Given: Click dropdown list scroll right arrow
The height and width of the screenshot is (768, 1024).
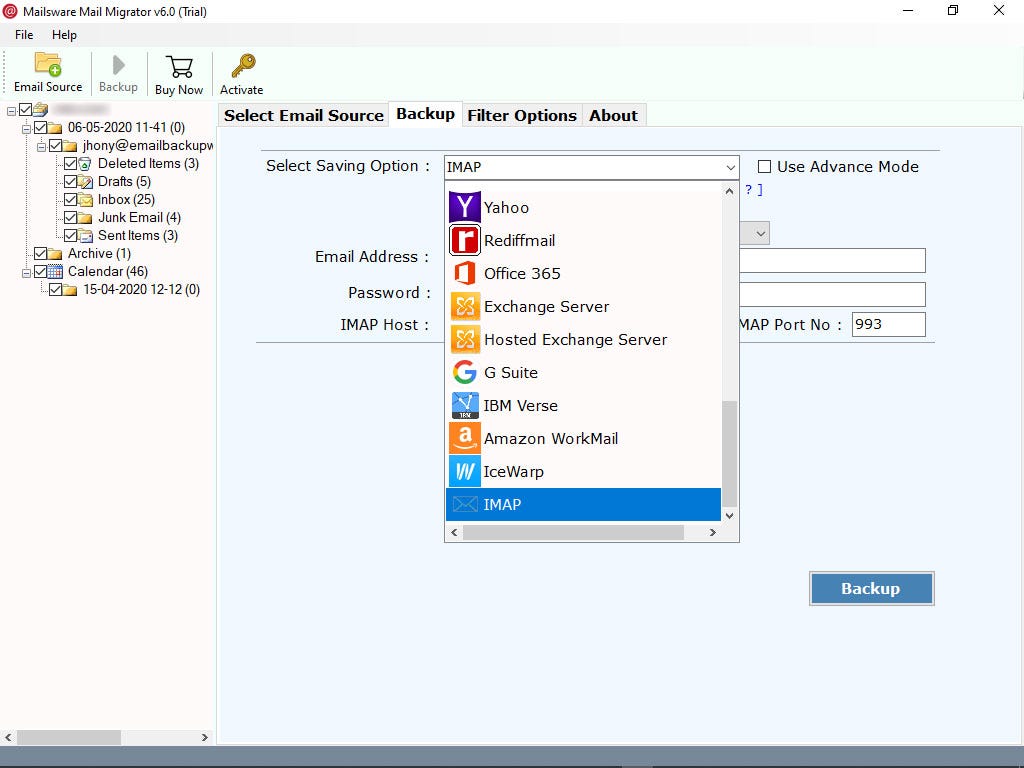Looking at the screenshot, I should click(712, 532).
